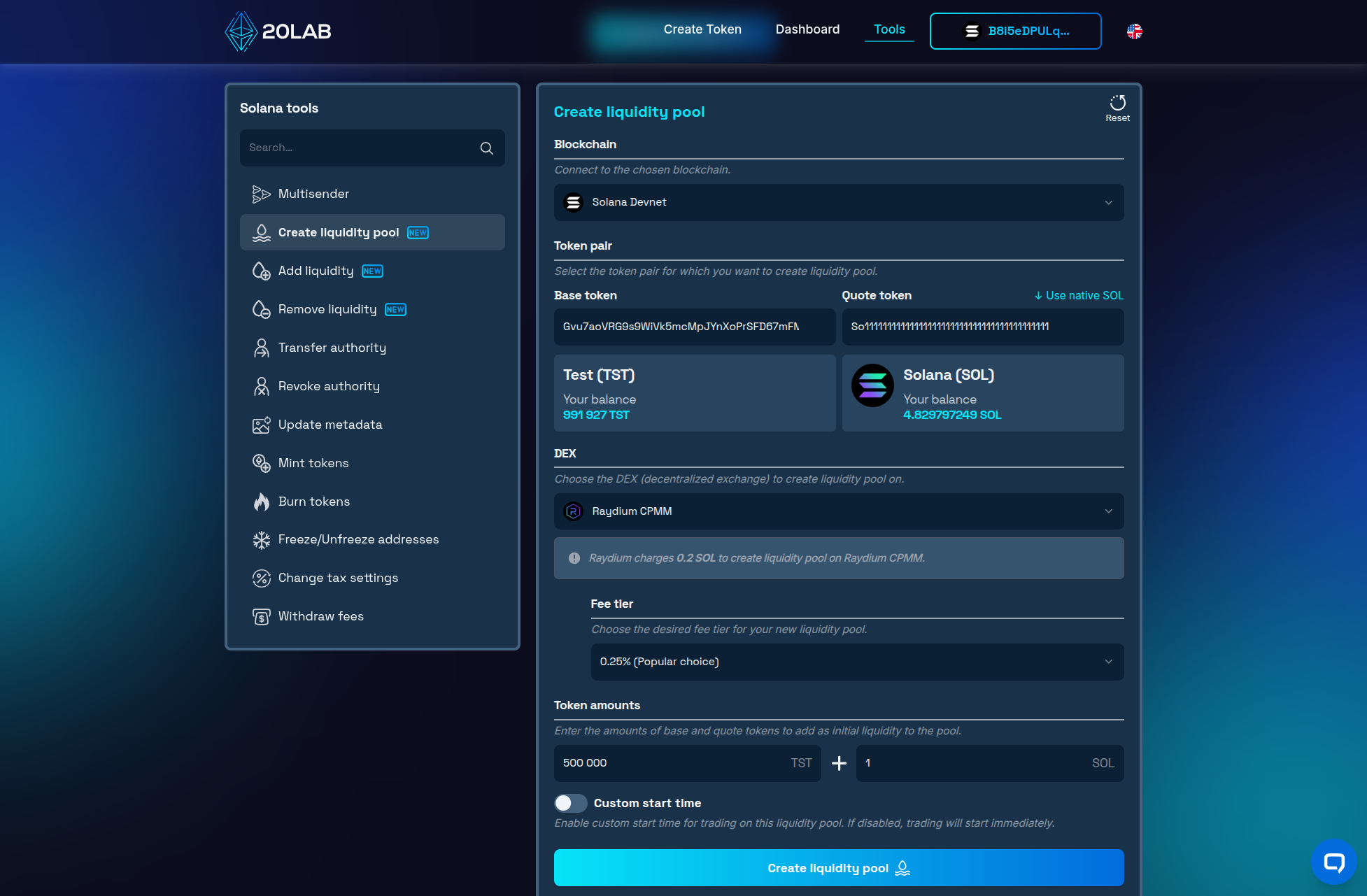The width and height of the screenshot is (1367, 896).
Task: Open the 0.25% fee tier dropdown
Action: pos(856,662)
